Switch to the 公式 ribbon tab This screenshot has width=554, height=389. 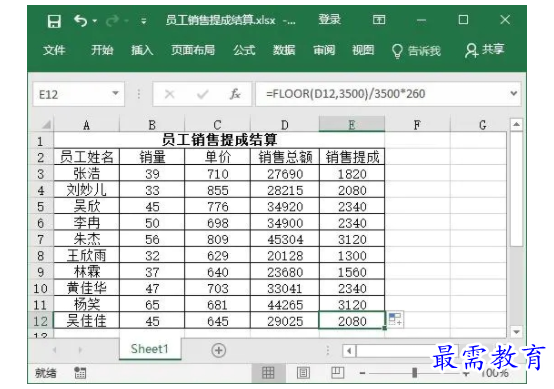tap(244, 50)
